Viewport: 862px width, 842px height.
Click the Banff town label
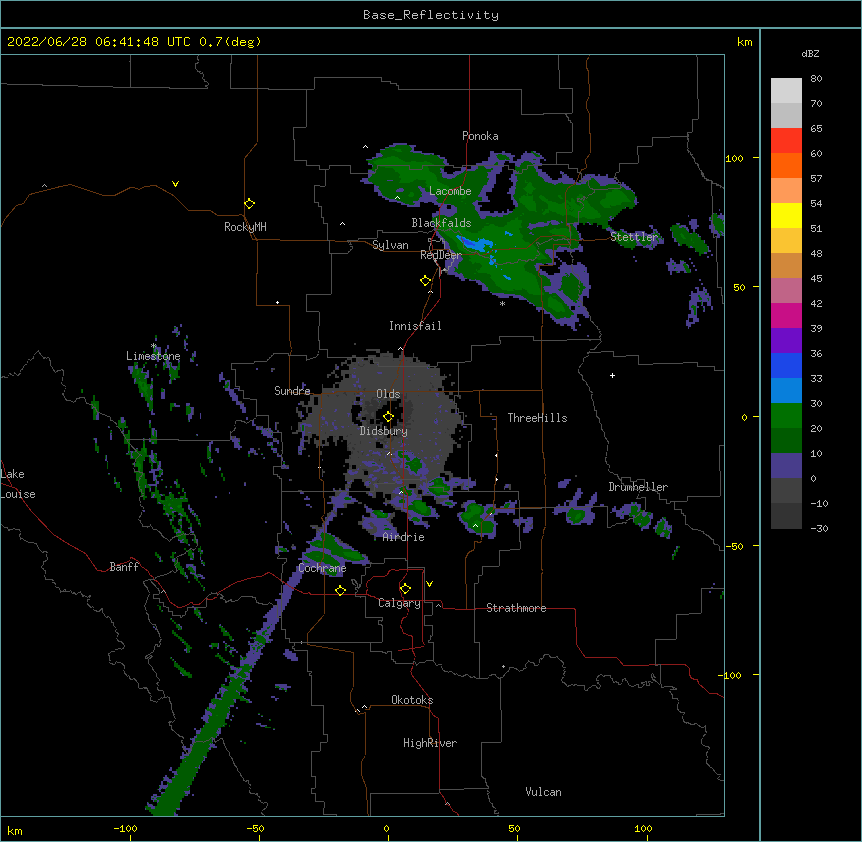(x=124, y=567)
